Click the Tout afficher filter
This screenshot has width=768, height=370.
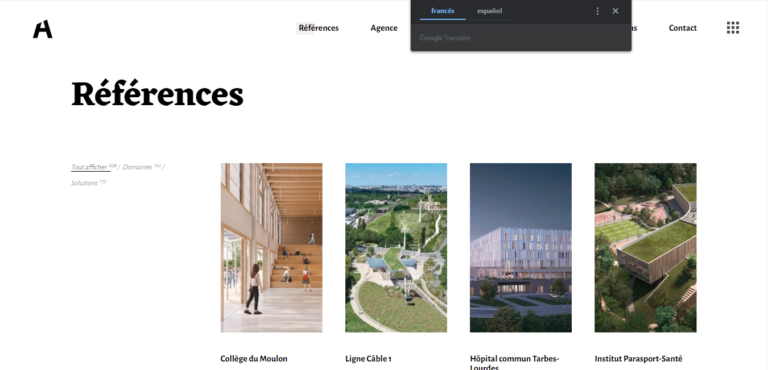click(x=90, y=167)
